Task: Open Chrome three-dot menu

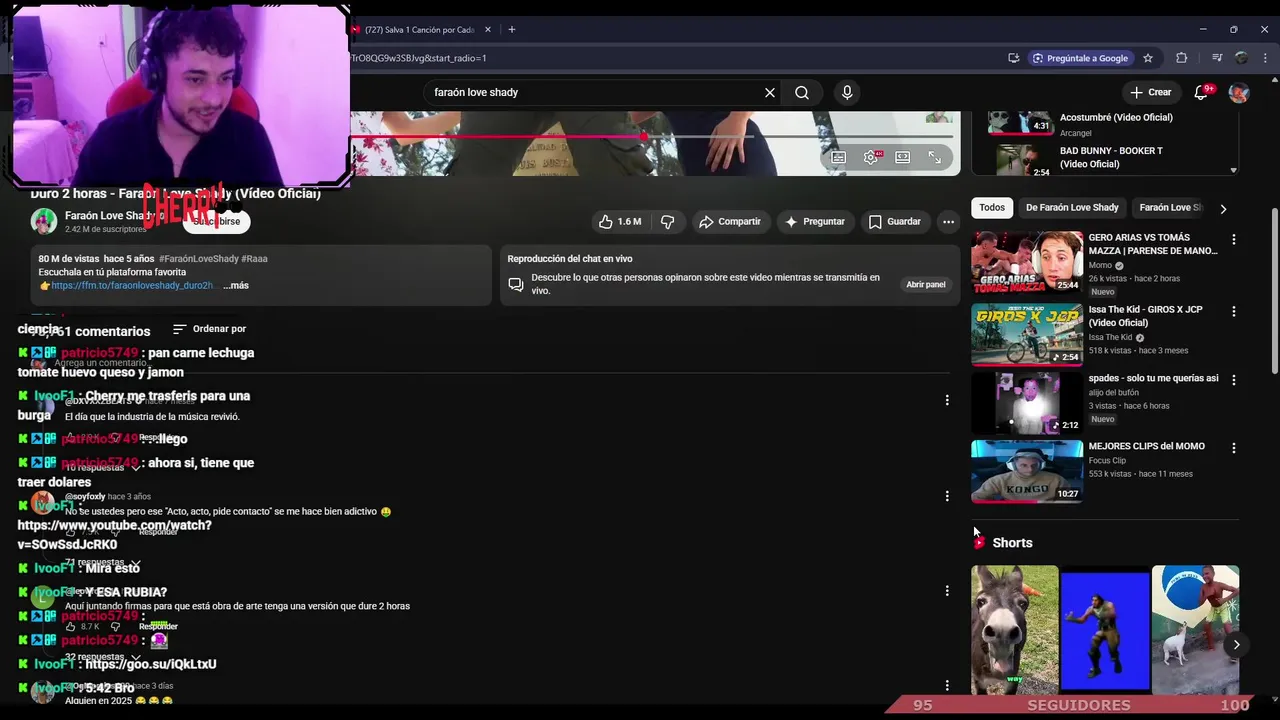Action: [1265, 58]
